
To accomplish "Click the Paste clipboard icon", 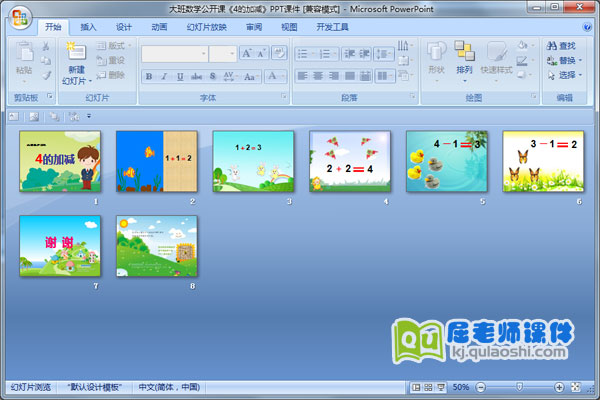I will (24, 52).
